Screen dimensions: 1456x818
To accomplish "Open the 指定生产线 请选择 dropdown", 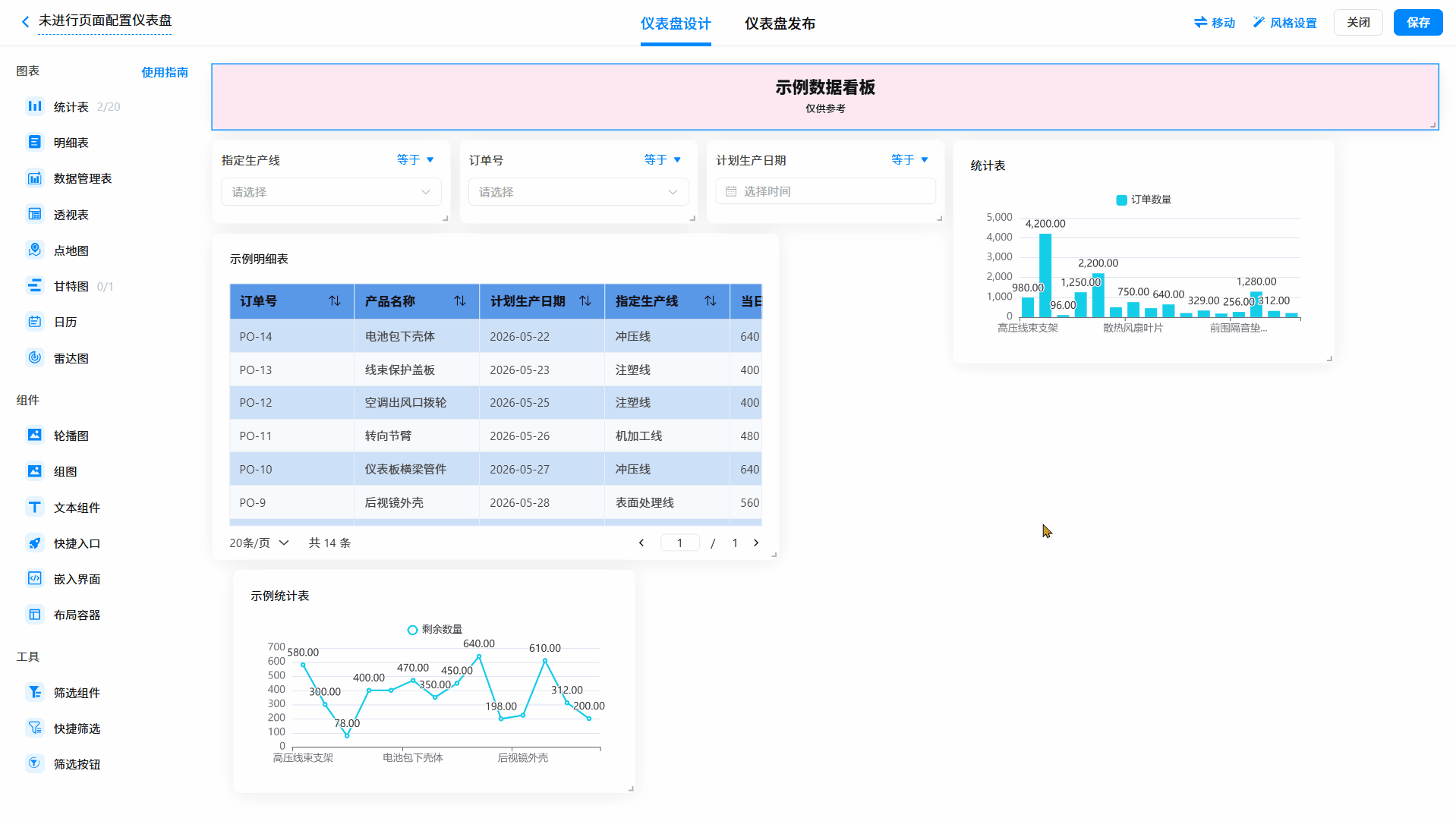I will 331,192.
